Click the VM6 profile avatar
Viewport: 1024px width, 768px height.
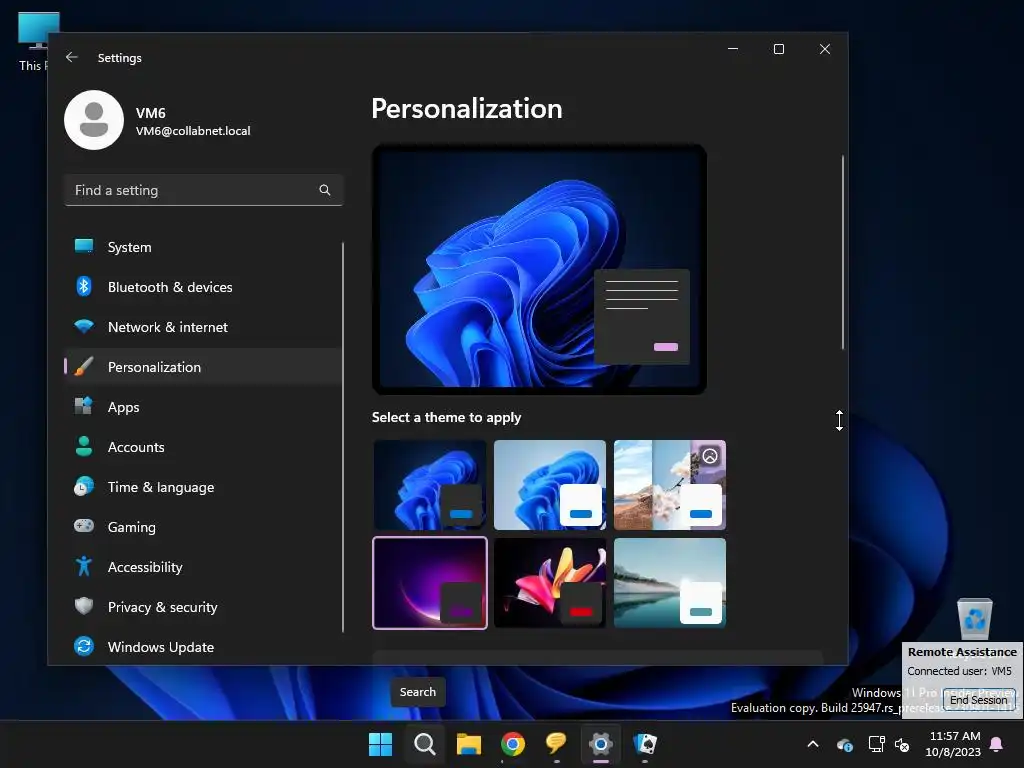coord(94,120)
